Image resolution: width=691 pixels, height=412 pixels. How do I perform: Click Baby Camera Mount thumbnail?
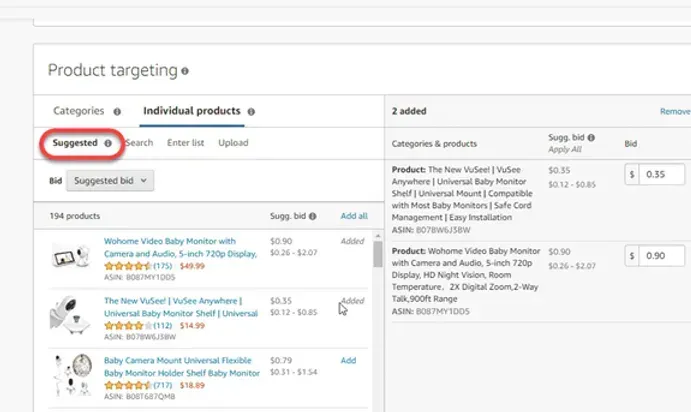point(72,375)
